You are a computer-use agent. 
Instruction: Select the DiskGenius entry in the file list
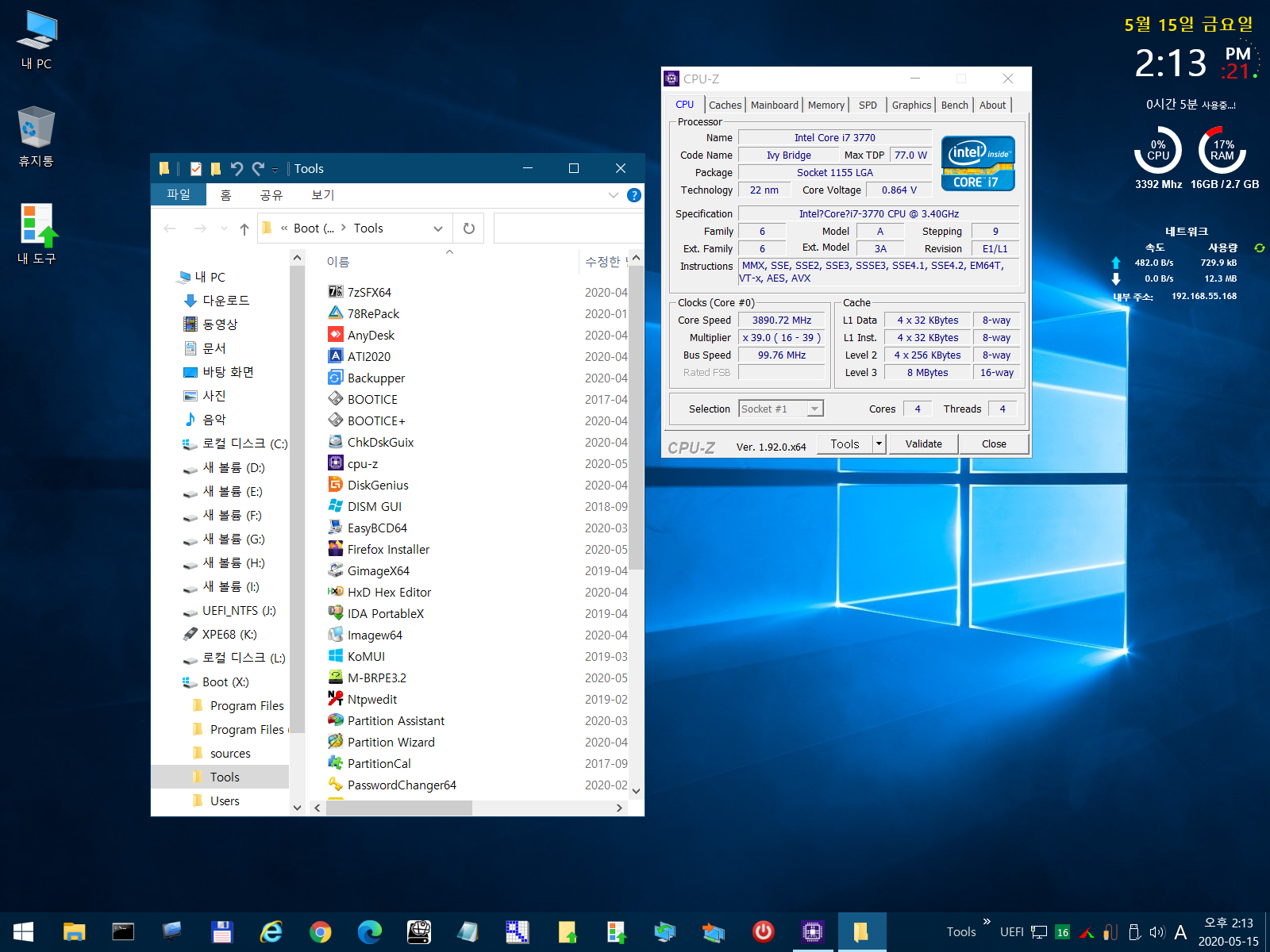pyautogui.click(x=378, y=486)
